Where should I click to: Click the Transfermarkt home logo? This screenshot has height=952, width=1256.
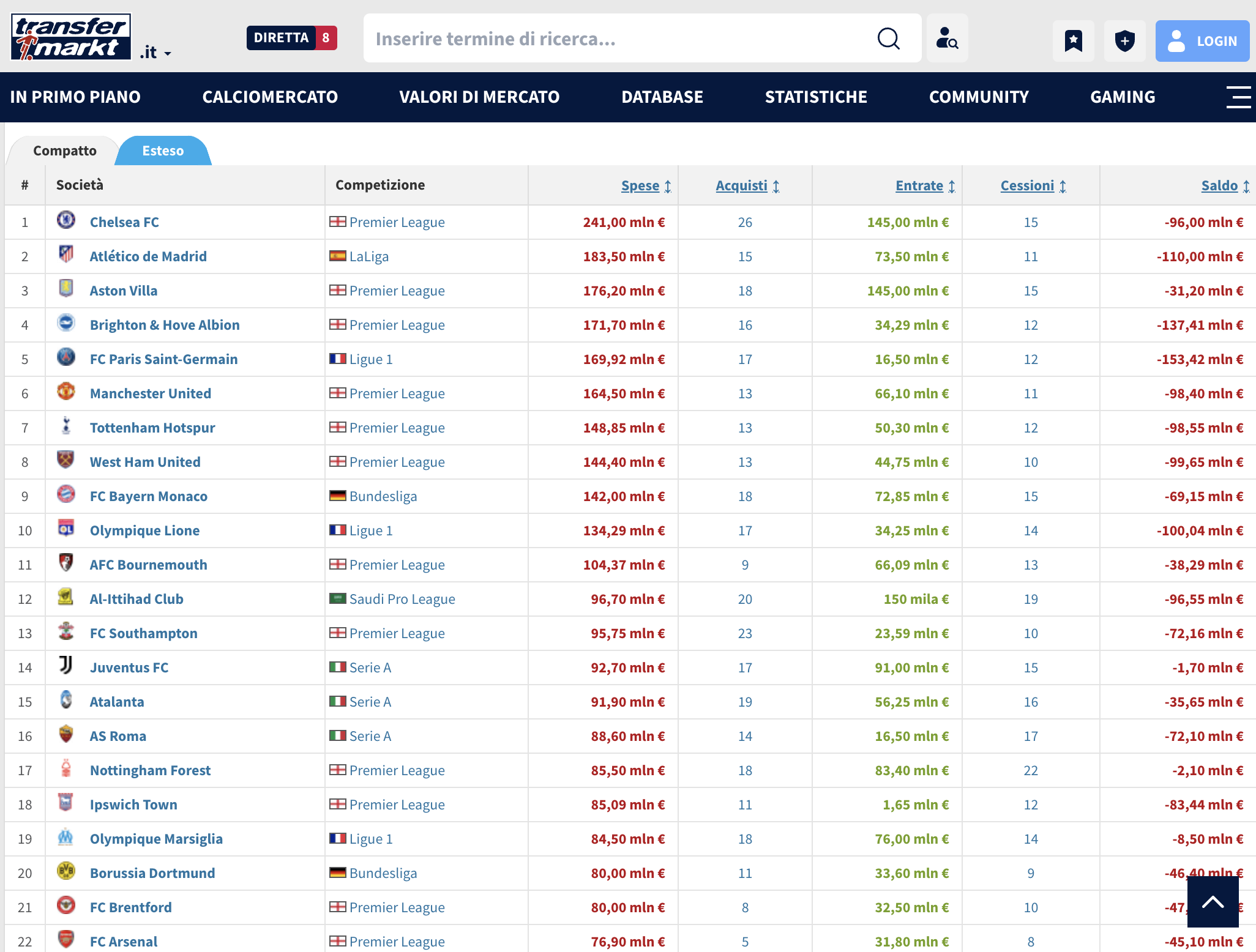71,37
